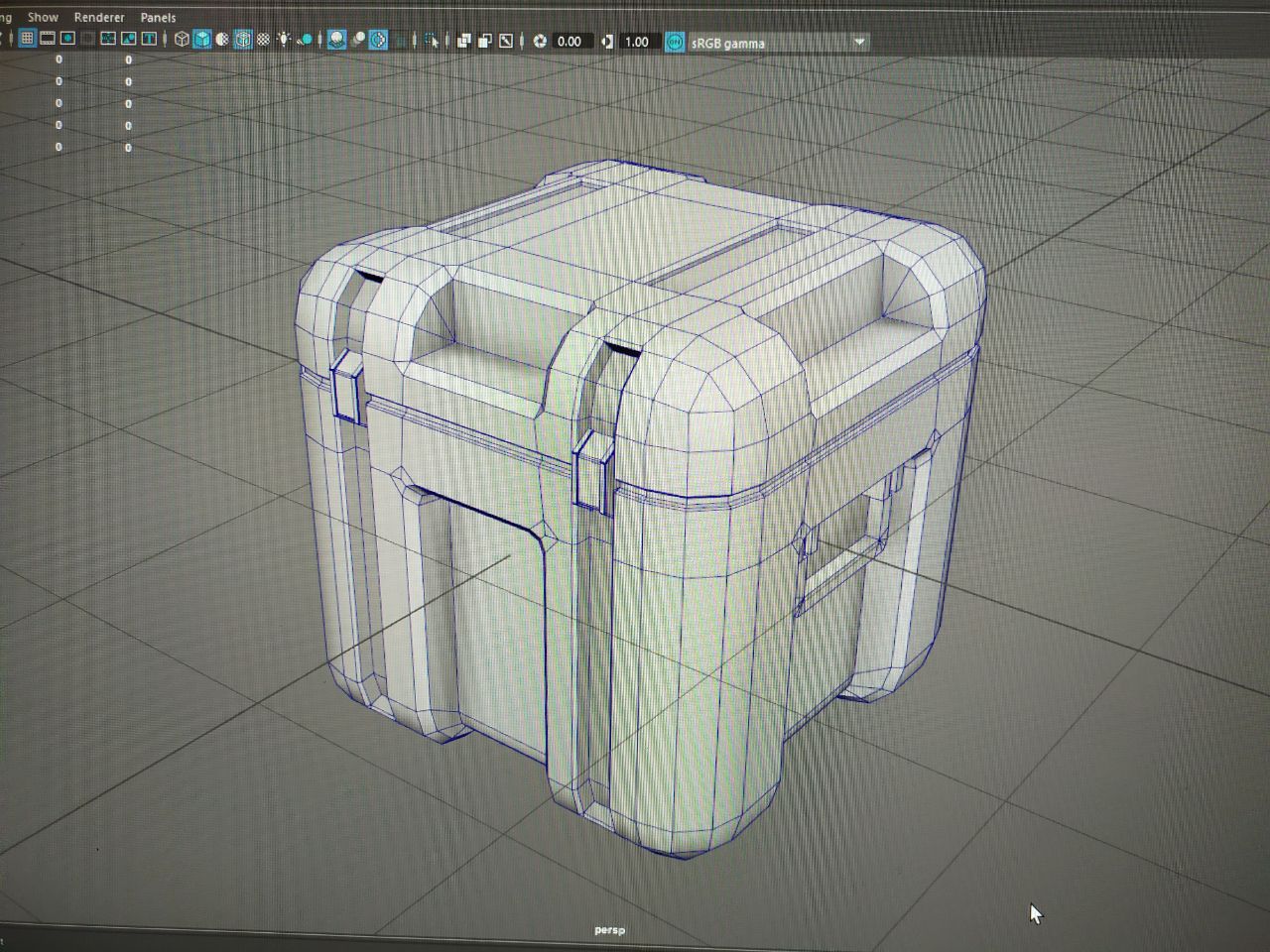Image resolution: width=1270 pixels, height=952 pixels.
Task: Toggle the field chart icon
Action: 107,40
